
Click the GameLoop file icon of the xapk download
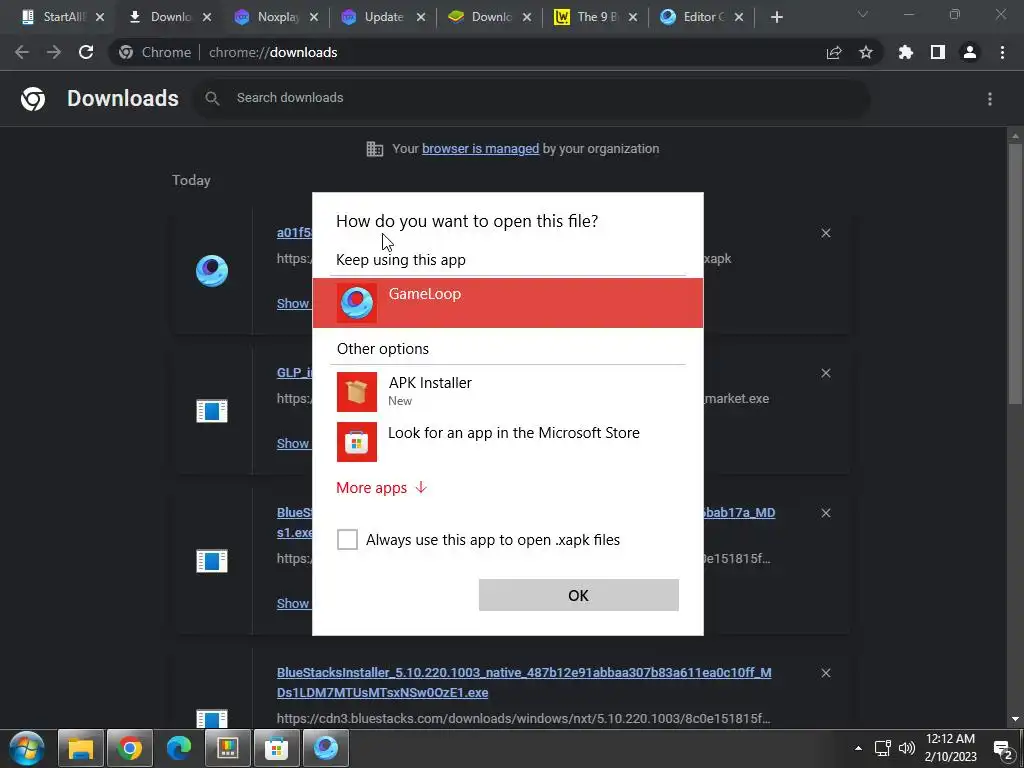[212, 271]
